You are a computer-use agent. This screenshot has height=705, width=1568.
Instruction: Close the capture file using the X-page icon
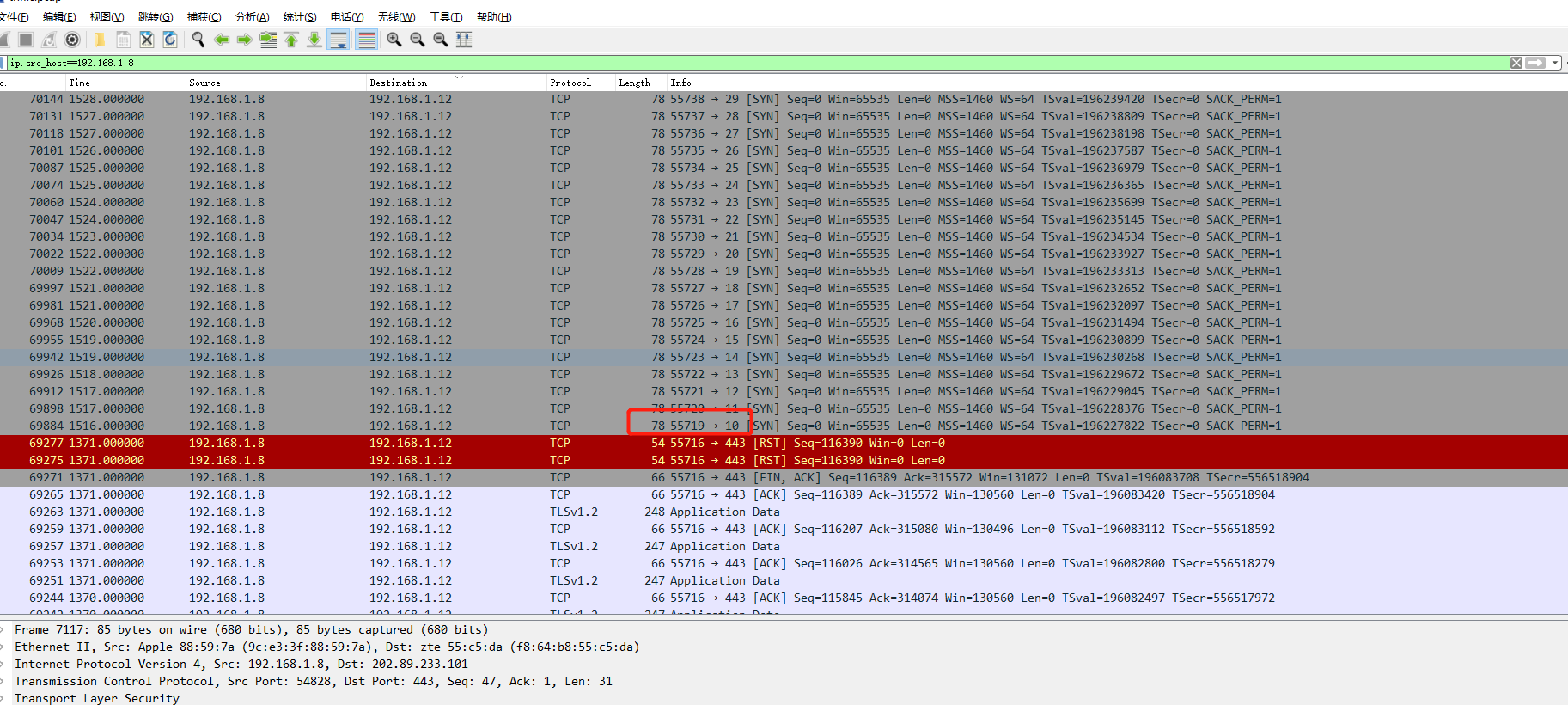coord(147,40)
